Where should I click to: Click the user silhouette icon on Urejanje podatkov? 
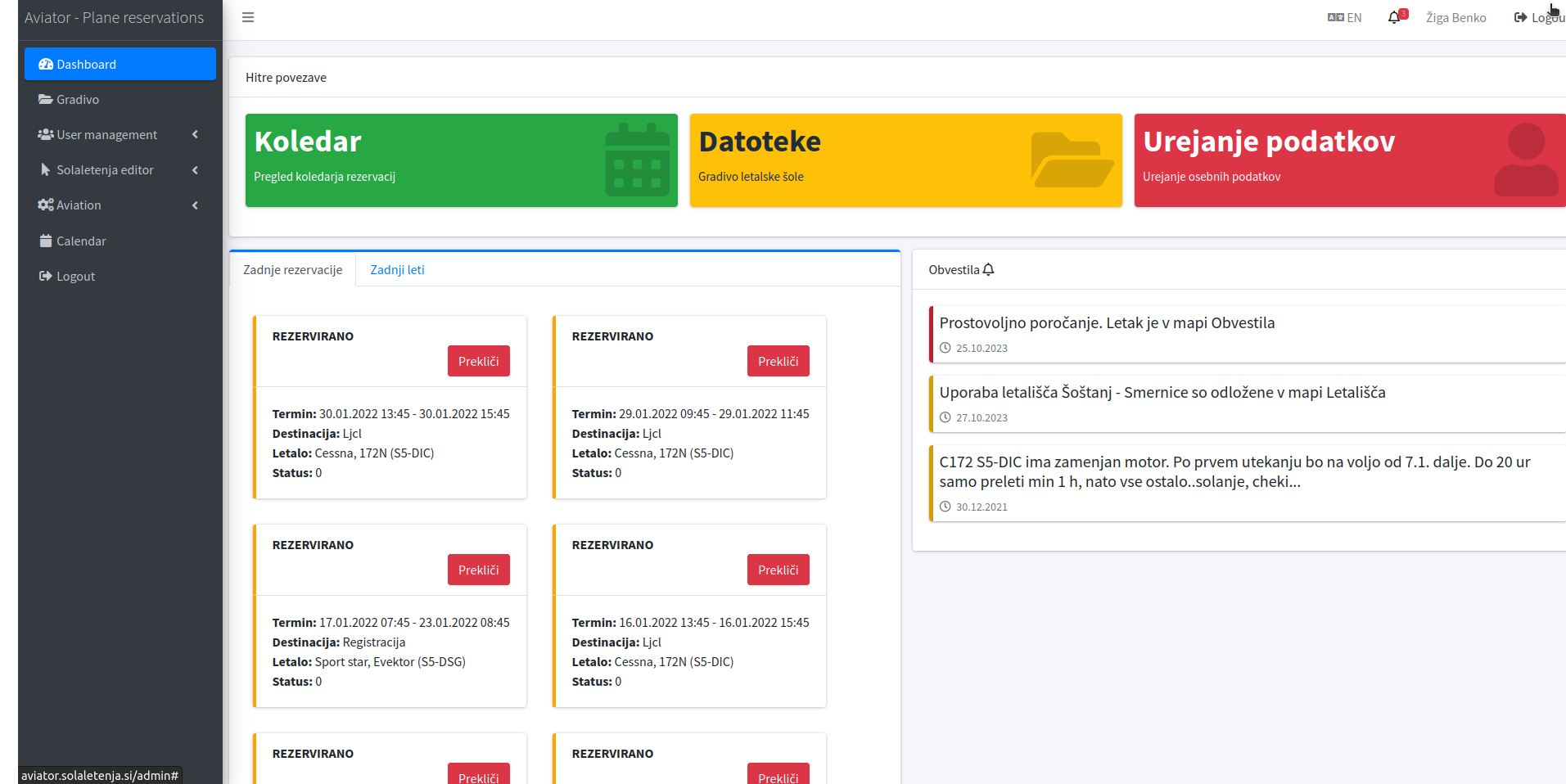[1526, 160]
